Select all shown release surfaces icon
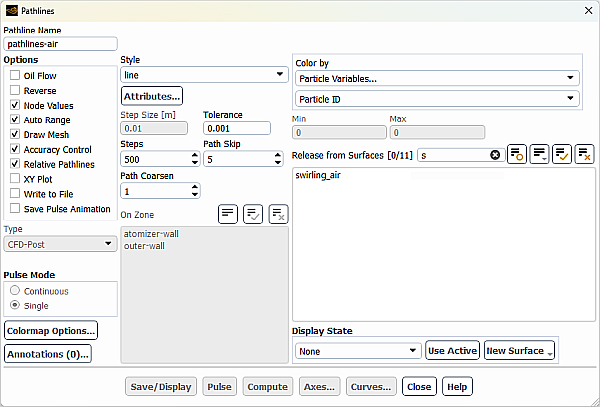The height and width of the screenshot is (407, 600). point(562,154)
